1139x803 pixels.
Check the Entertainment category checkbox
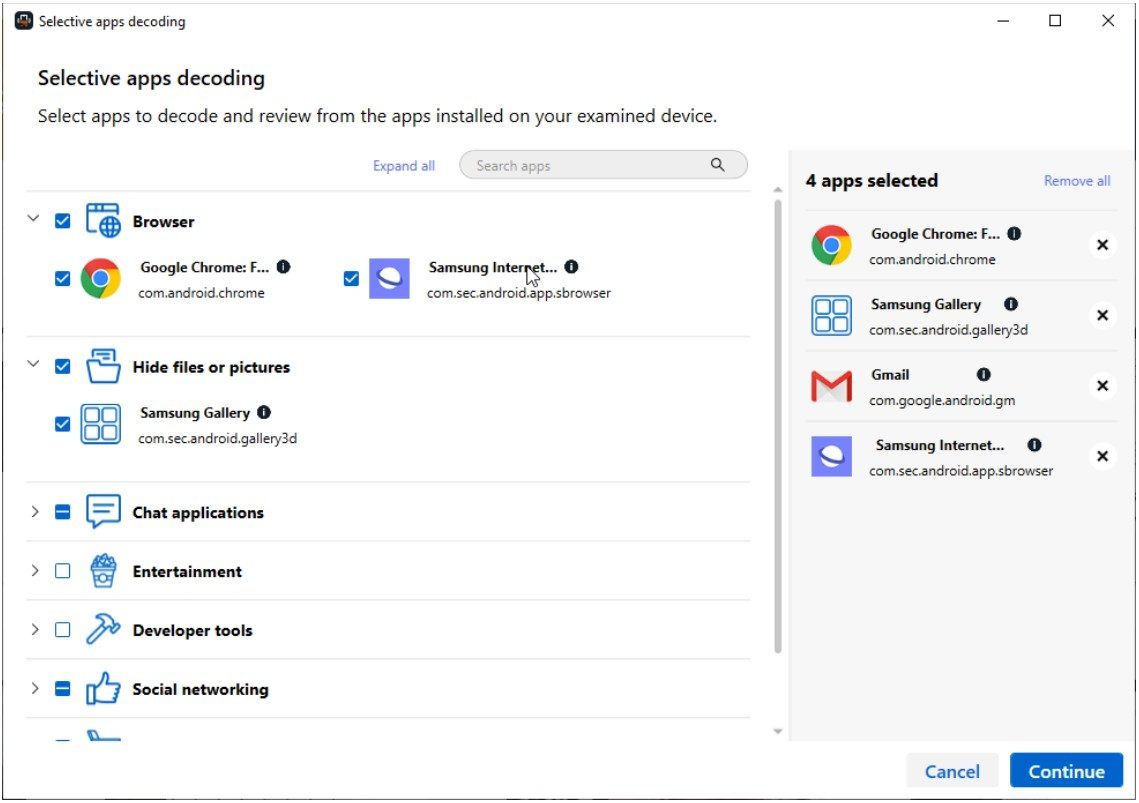pos(62,570)
